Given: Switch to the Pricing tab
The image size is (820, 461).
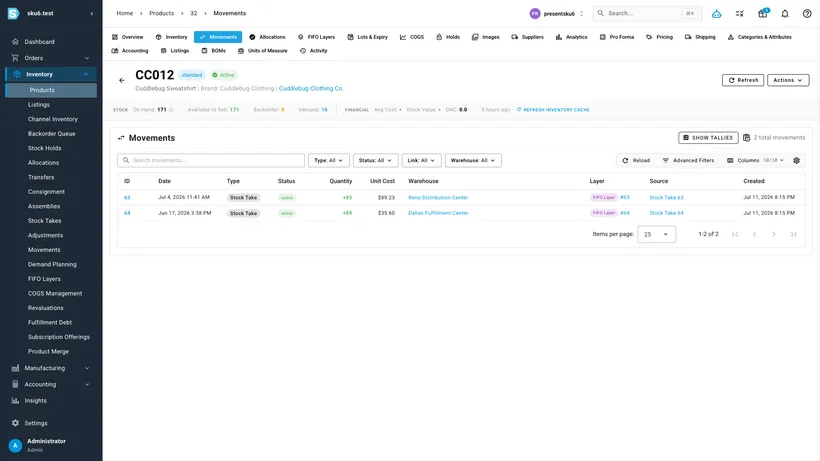Looking at the screenshot, I should click(659, 37).
